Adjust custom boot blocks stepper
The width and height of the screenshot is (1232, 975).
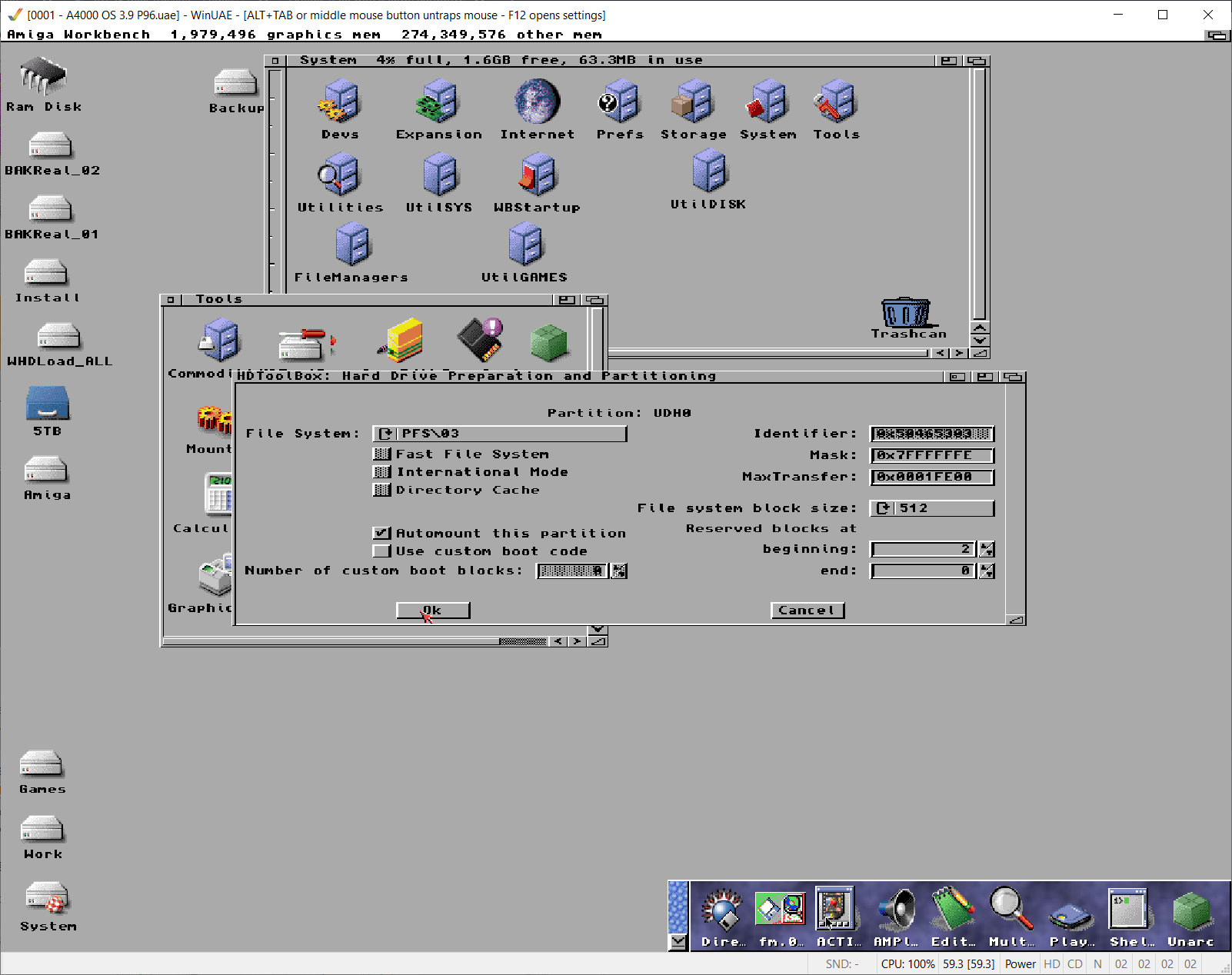(x=619, y=571)
